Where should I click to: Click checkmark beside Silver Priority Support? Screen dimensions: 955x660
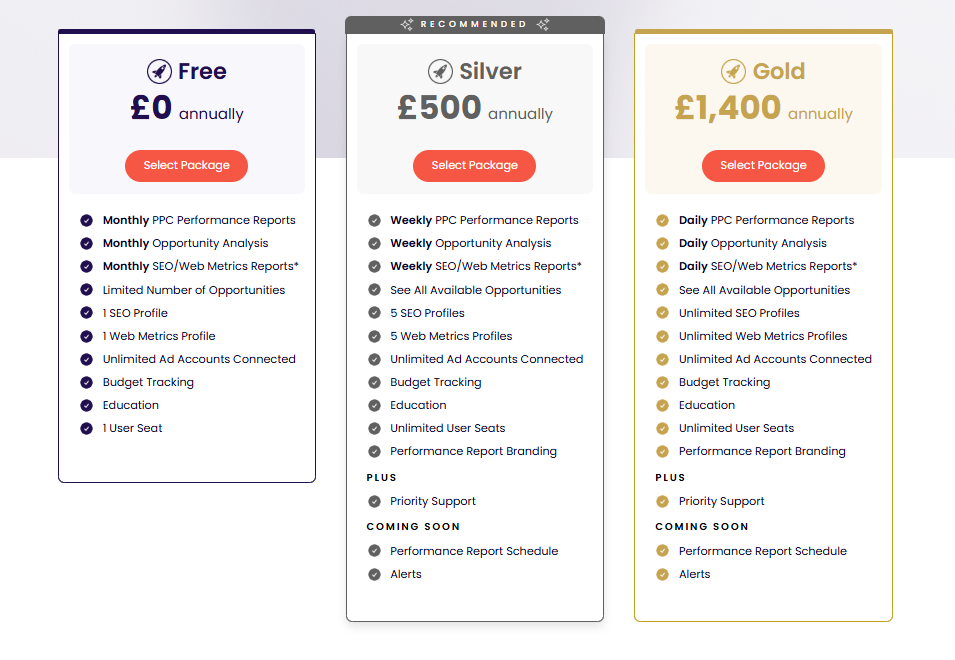pos(375,502)
